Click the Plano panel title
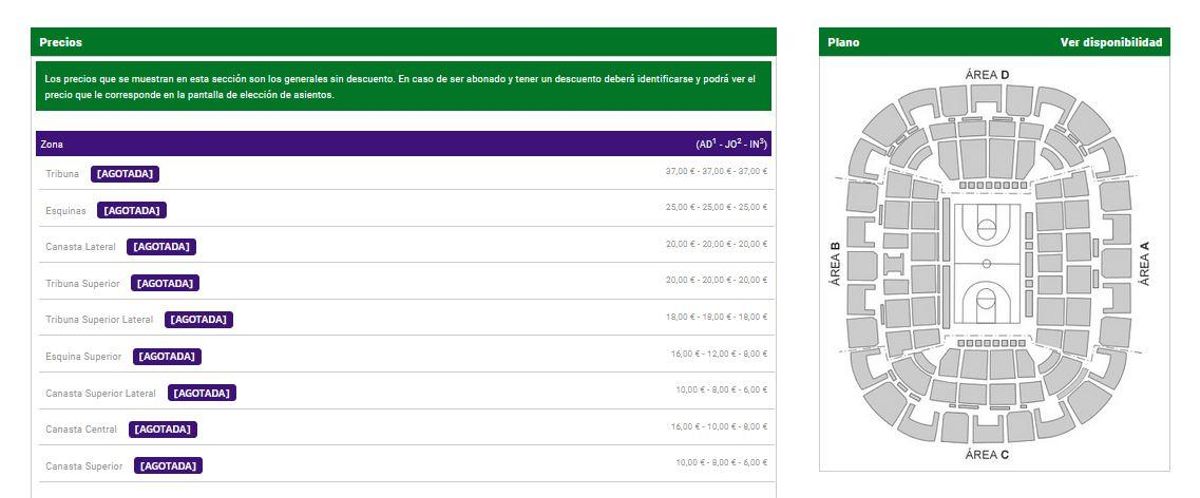This screenshot has width=1200, height=498. pos(843,43)
